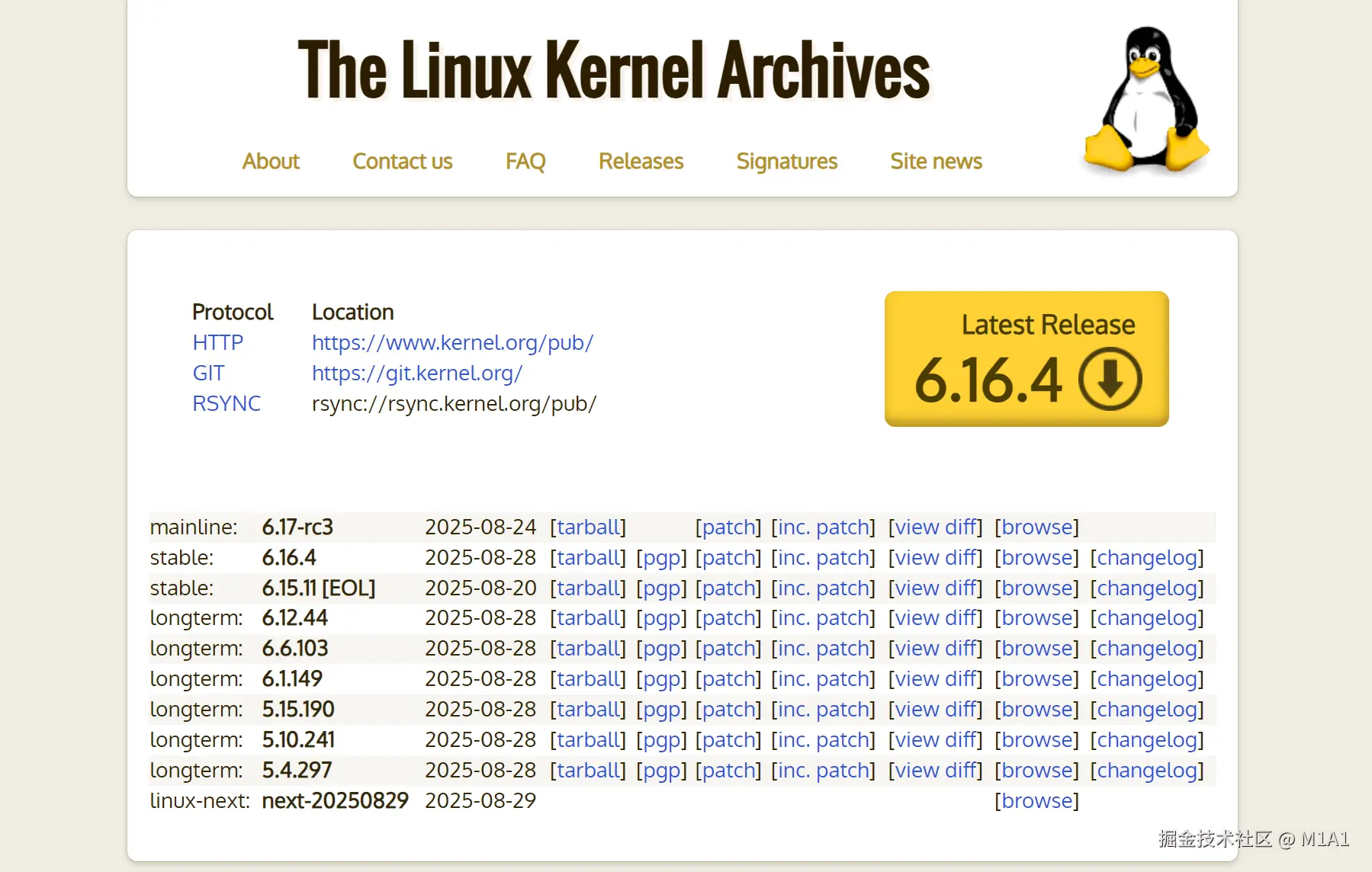Click the Latest Release 6.16.4 button
This screenshot has width=1372, height=872.
click(x=1027, y=359)
